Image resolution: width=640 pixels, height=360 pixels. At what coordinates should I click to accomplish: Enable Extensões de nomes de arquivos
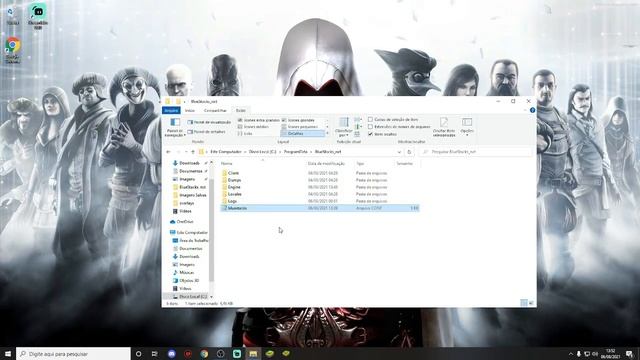399,127
